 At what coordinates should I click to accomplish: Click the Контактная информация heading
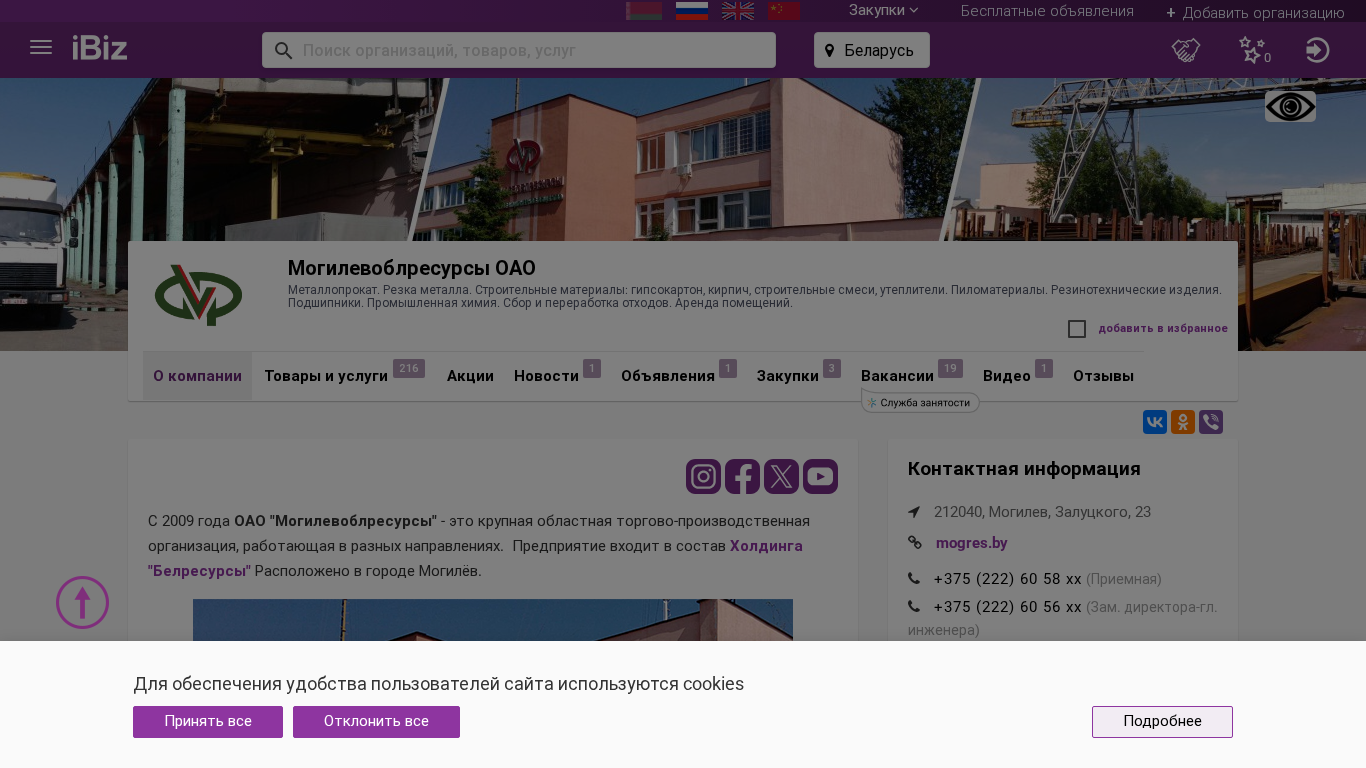click(x=1024, y=469)
